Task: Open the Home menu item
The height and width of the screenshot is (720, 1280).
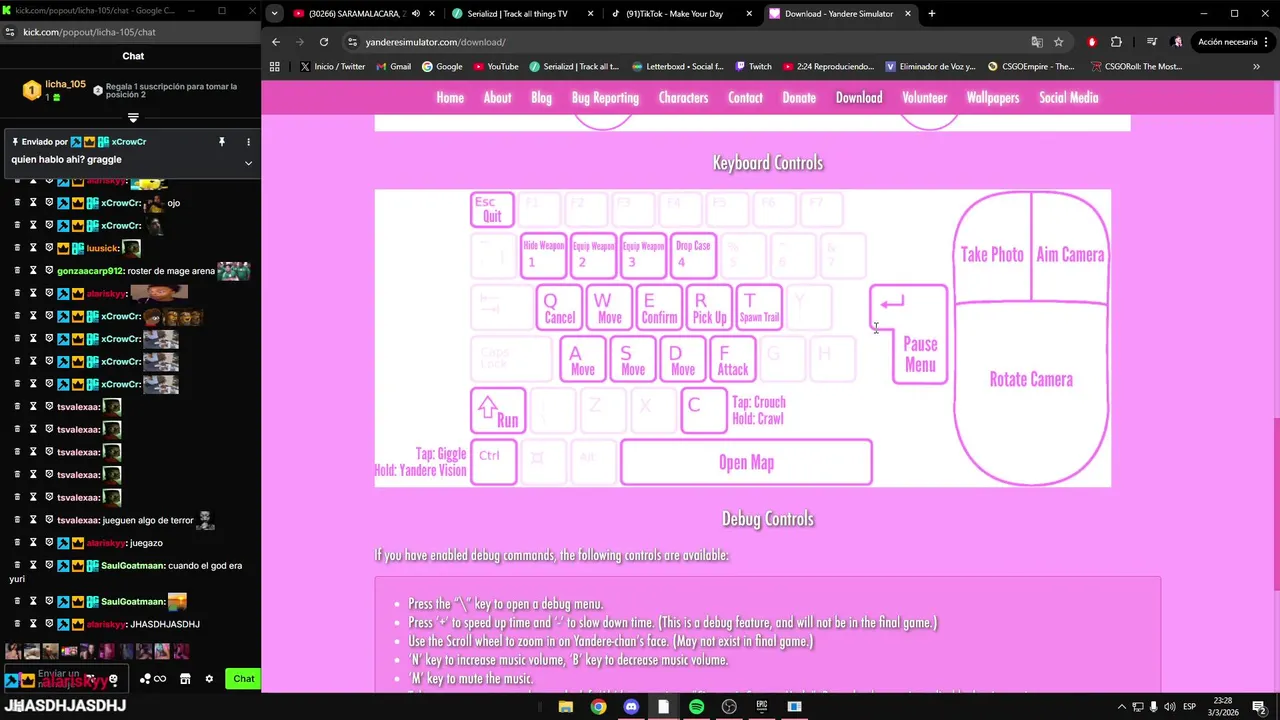Action: (x=450, y=98)
